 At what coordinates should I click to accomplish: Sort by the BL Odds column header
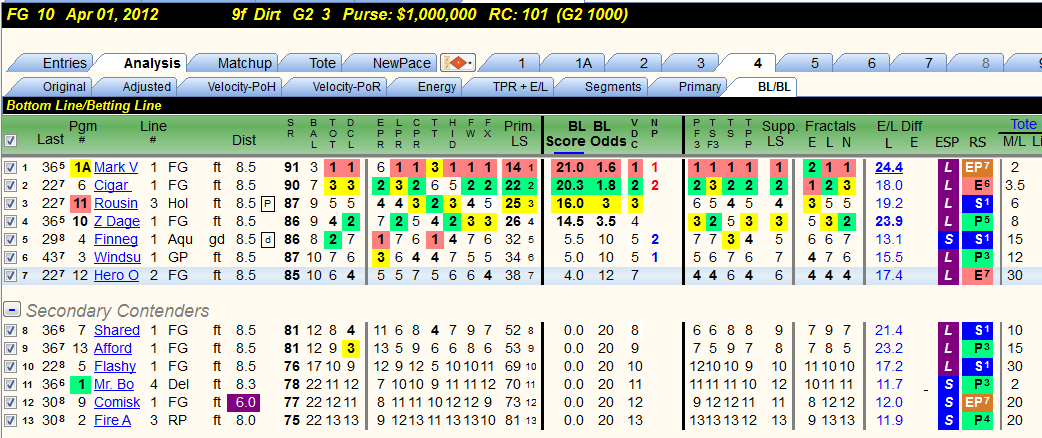[610, 134]
